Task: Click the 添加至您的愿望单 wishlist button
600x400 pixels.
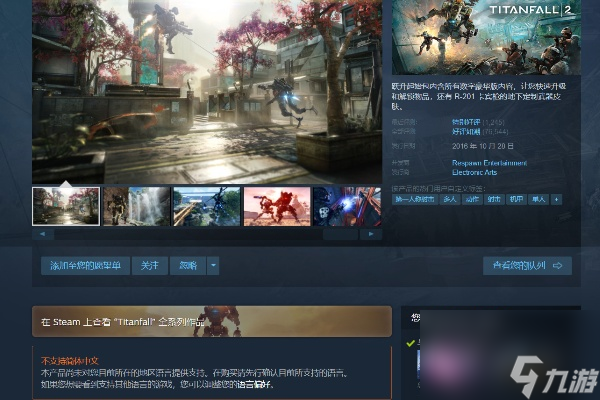Action: click(85, 265)
